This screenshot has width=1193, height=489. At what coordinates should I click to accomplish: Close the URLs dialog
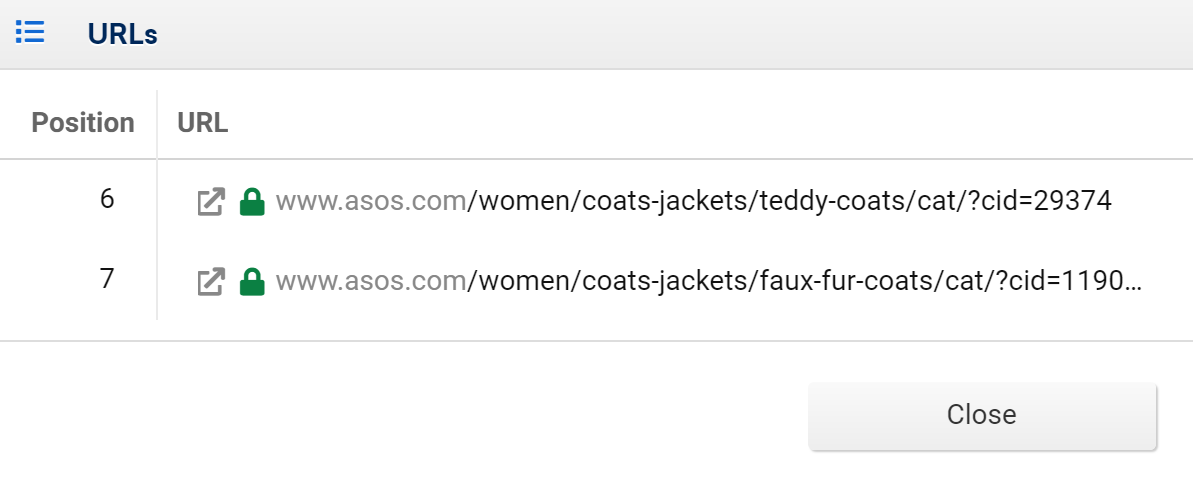pos(982,415)
